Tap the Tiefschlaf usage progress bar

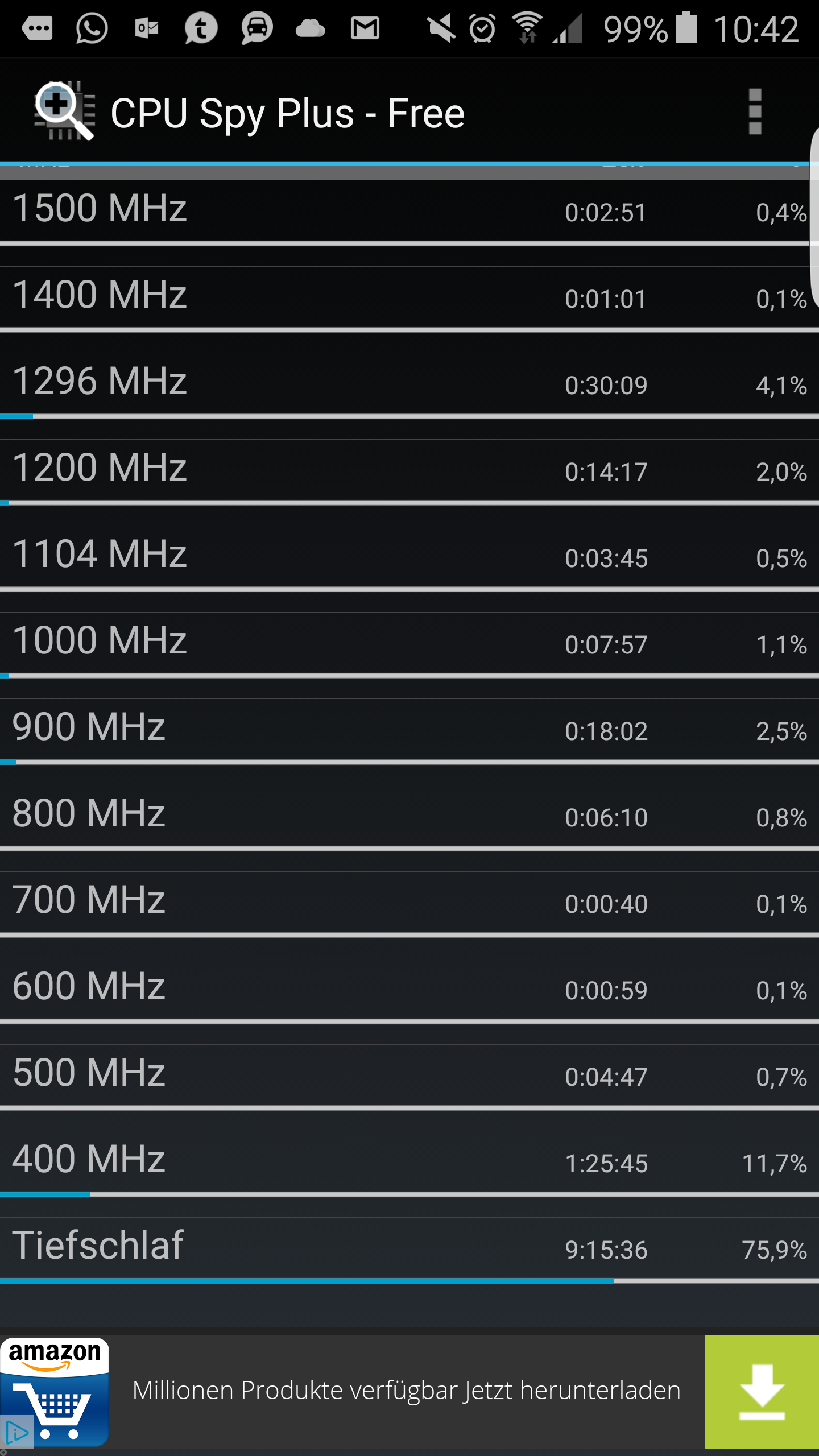tap(409, 1281)
